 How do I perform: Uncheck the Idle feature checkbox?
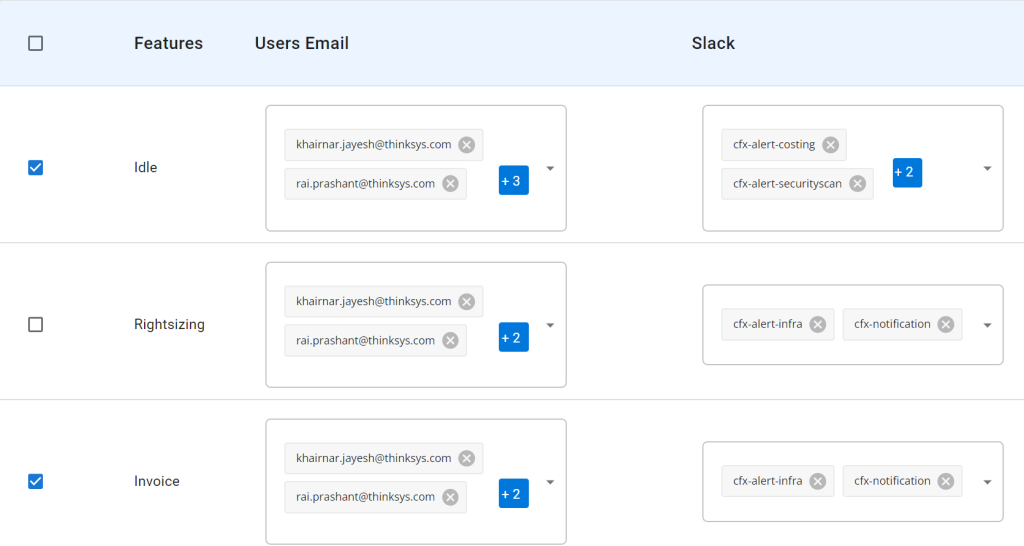36,168
